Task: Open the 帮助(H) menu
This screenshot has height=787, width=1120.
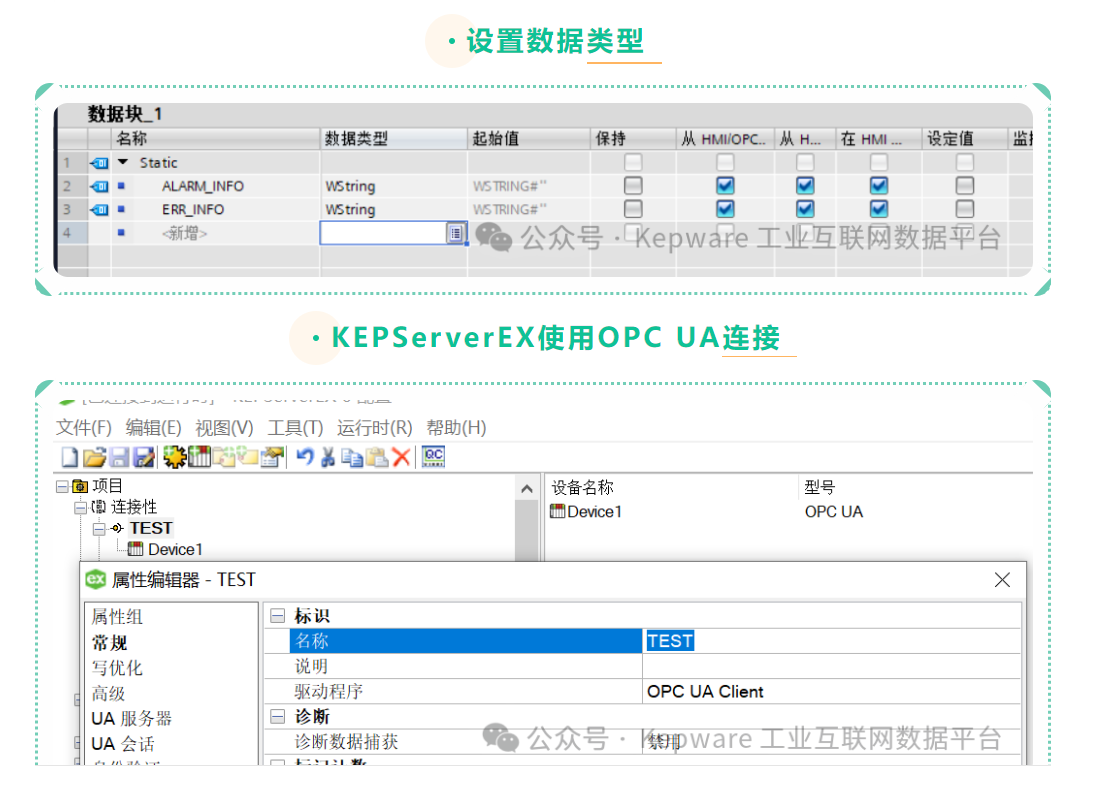Action: (456, 428)
